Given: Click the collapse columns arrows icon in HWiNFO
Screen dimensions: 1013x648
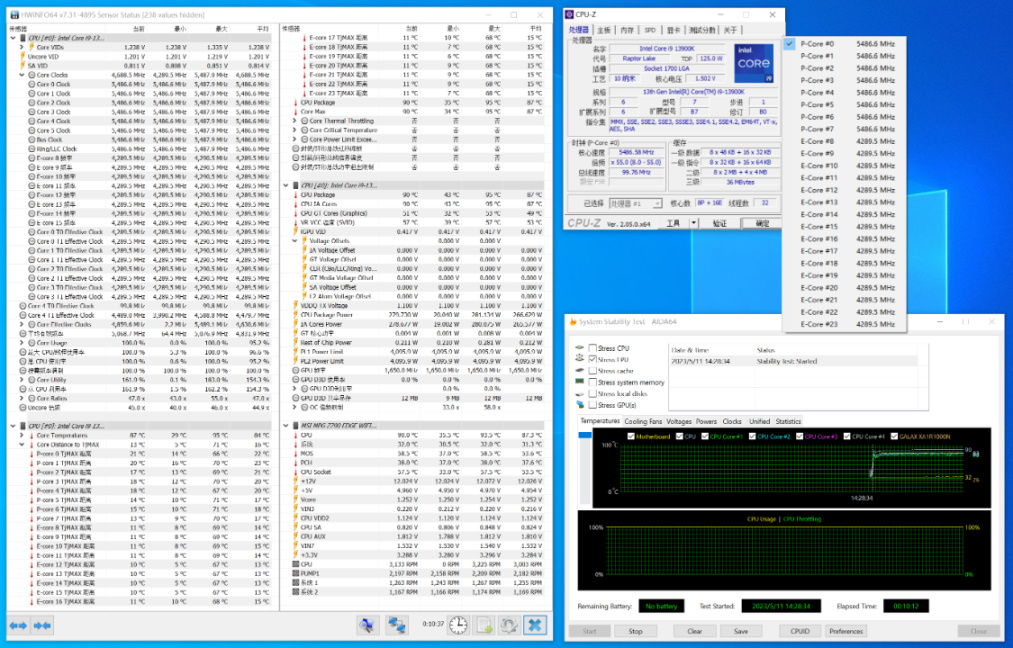Looking at the screenshot, I should (42, 625).
